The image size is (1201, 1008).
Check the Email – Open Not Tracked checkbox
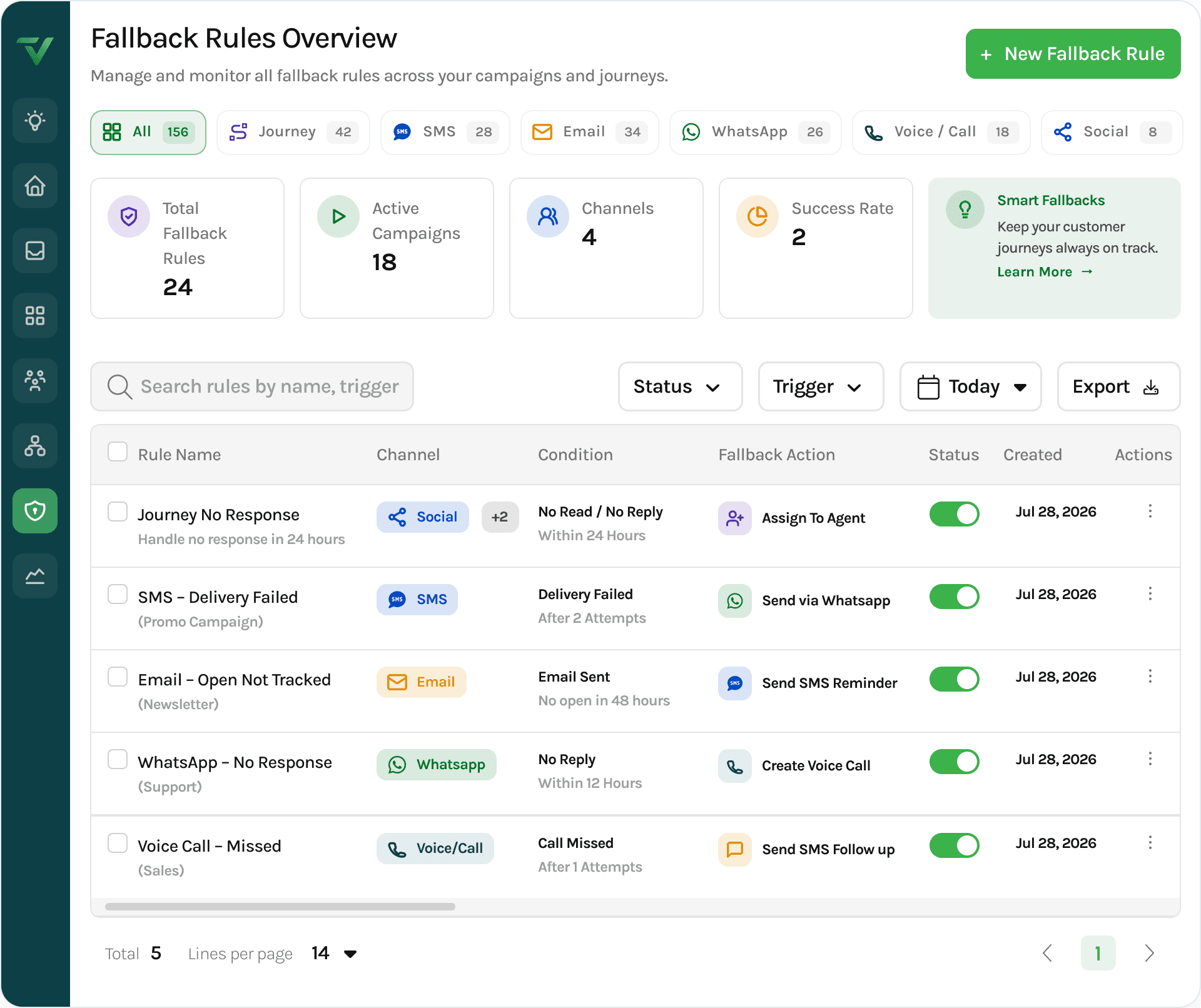click(118, 677)
